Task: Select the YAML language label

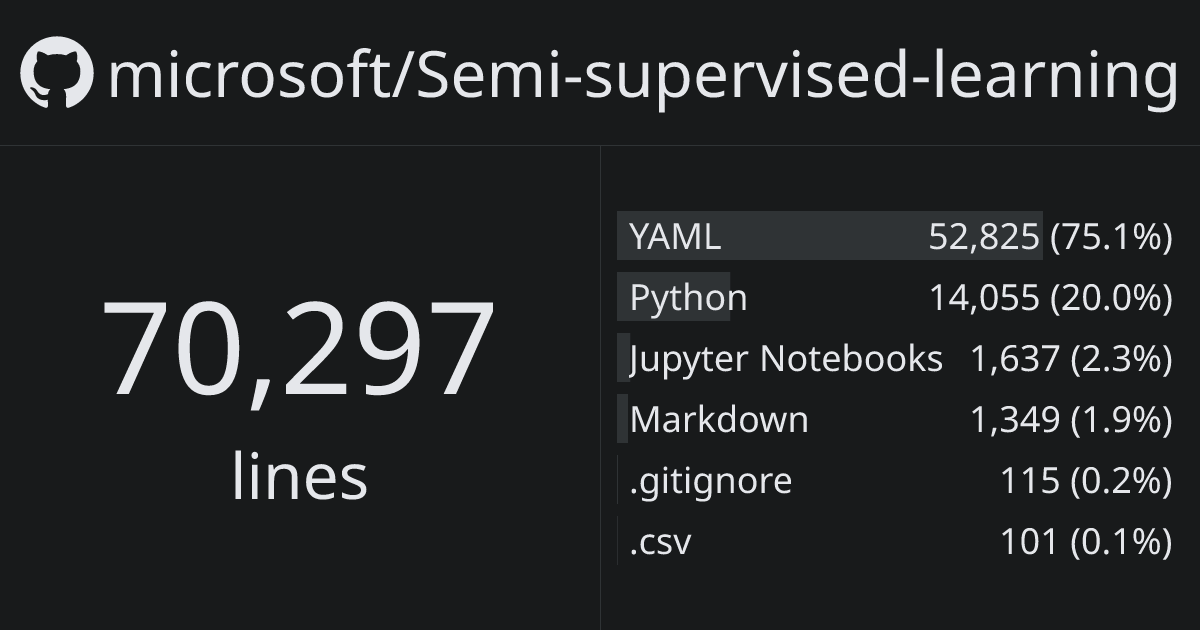Action: coord(675,237)
